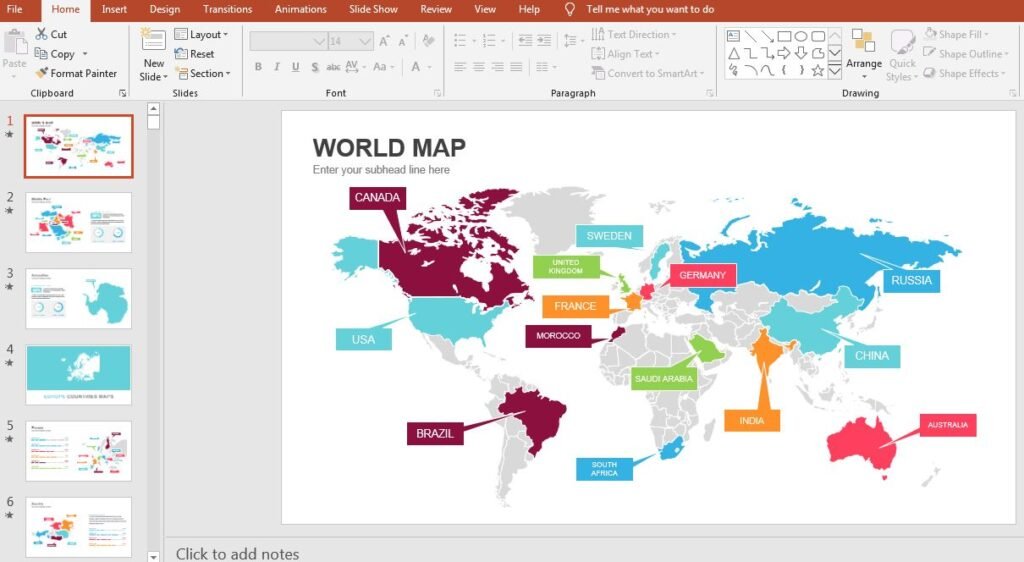Select slide 3 Antarctica thumbnail
Image resolution: width=1024 pixels, height=562 pixels.
pos(78,298)
